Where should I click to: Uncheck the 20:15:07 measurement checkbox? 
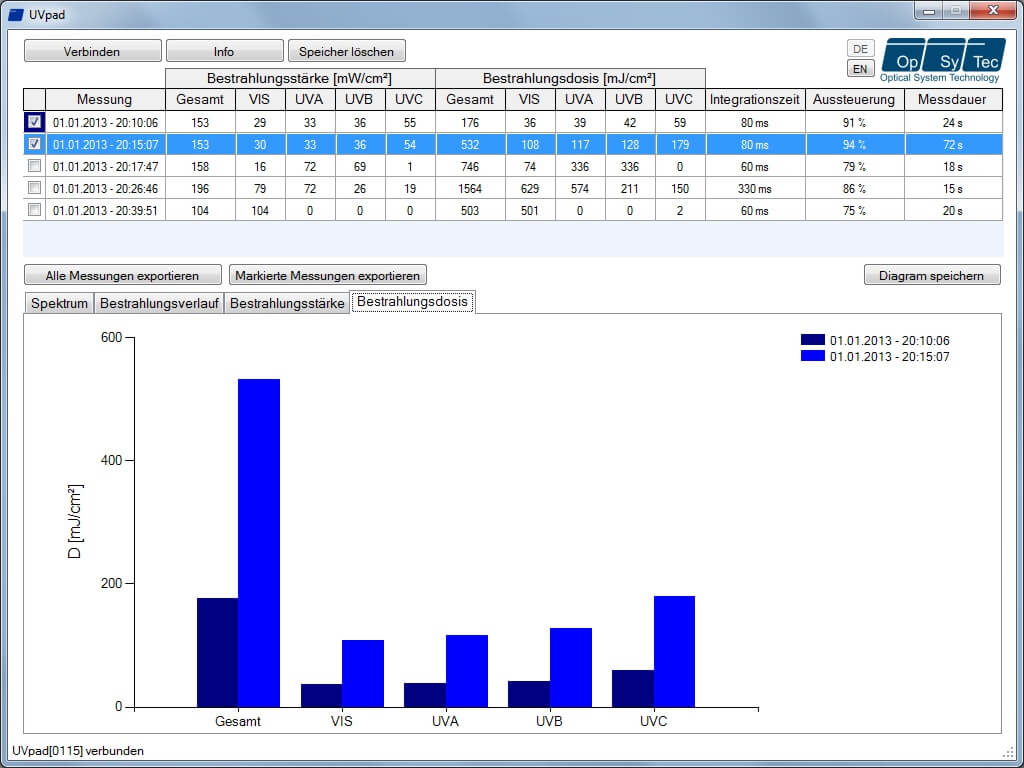[35, 144]
